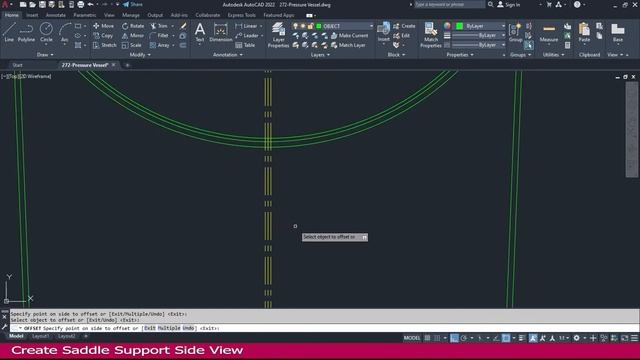Toggle object snap in status bar
This screenshot has height=360, width=640.
point(506,338)
